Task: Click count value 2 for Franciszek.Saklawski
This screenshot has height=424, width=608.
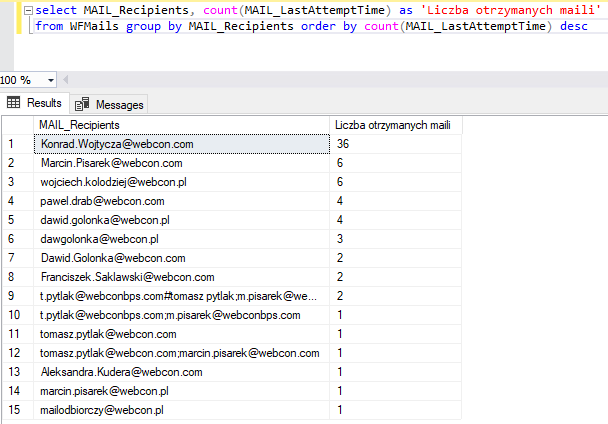Action: click(x=396, y=277)
